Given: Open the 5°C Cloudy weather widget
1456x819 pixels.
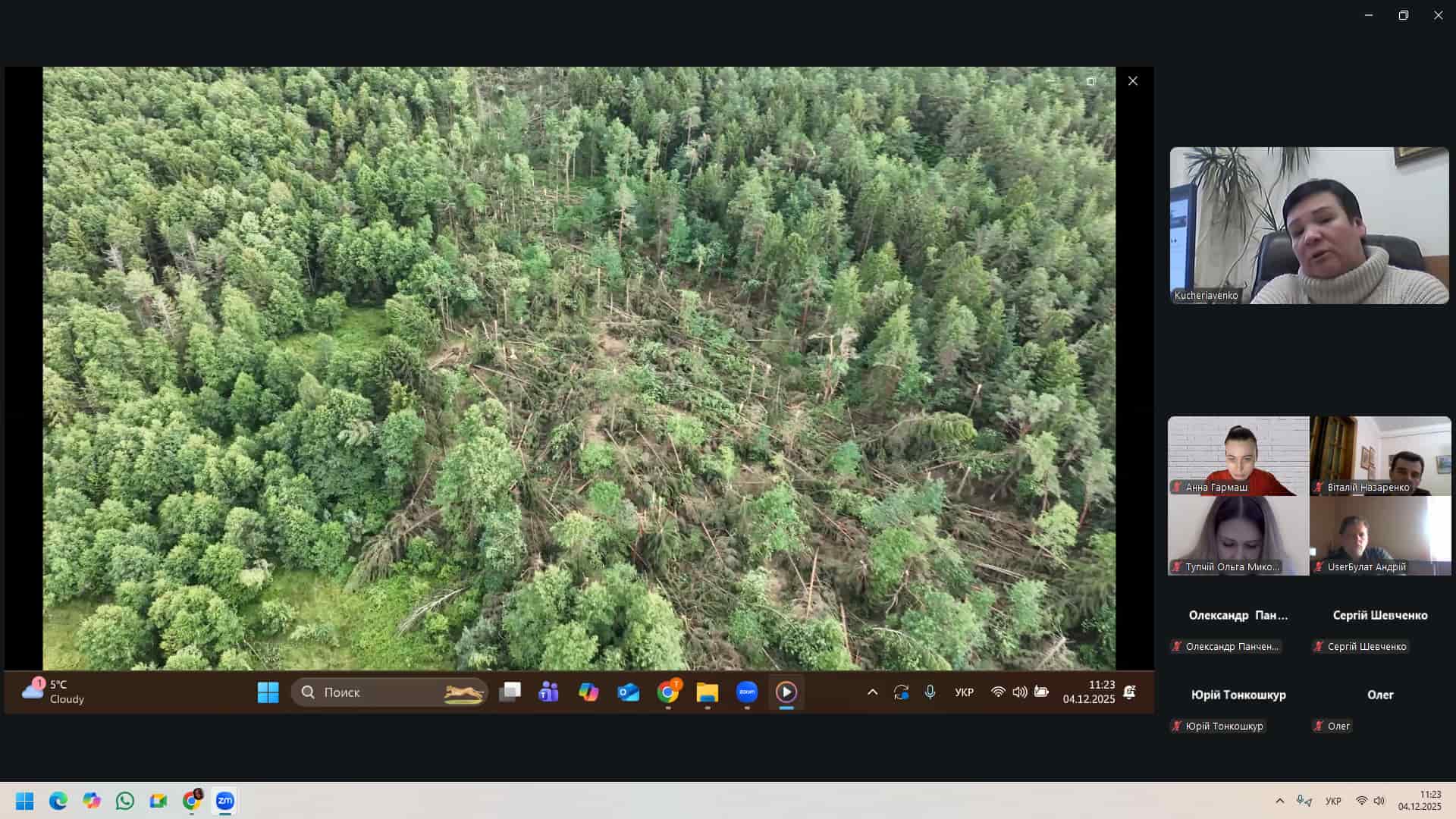Looking at the screenshot, I should tap(53, 692).
